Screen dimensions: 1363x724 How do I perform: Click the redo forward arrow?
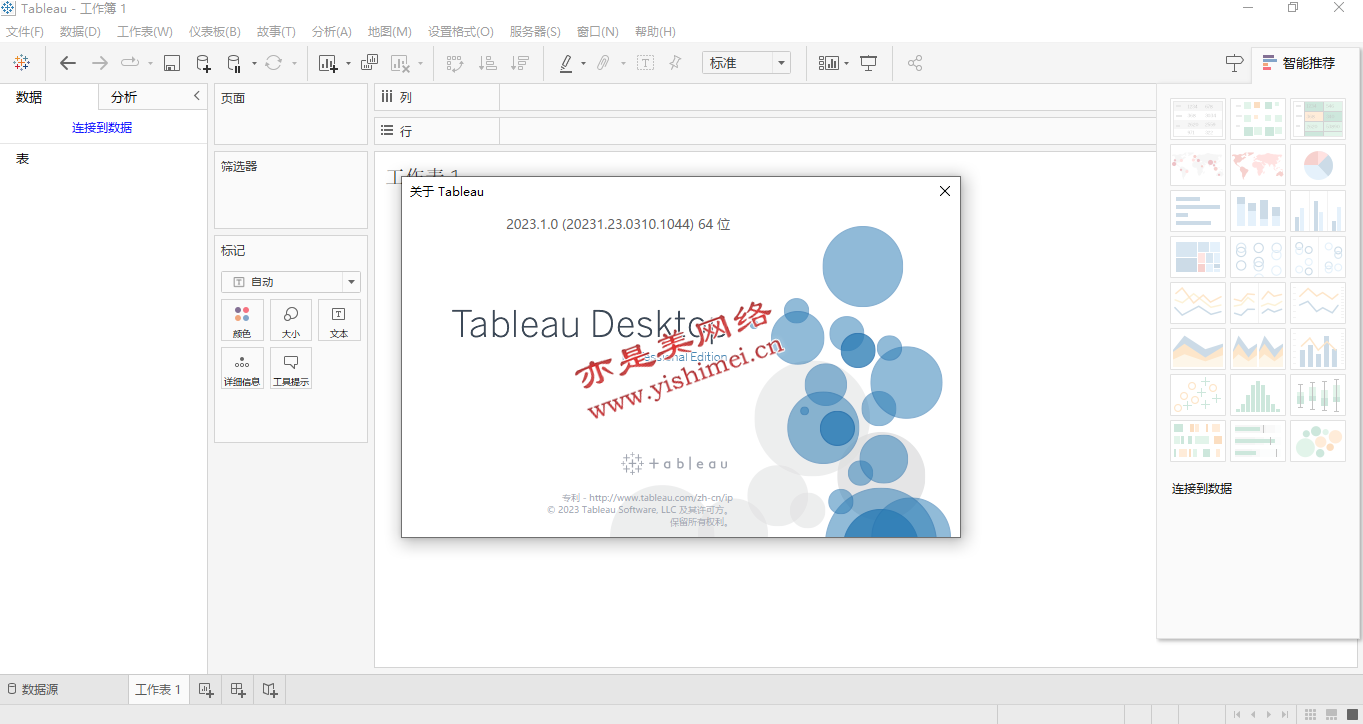pyautogui.click(x=100, y=63)
